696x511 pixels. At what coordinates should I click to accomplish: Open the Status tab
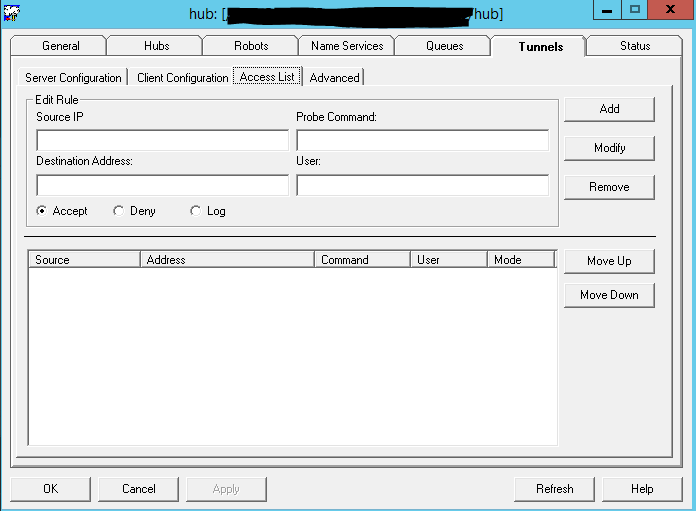tap(635, 46)
